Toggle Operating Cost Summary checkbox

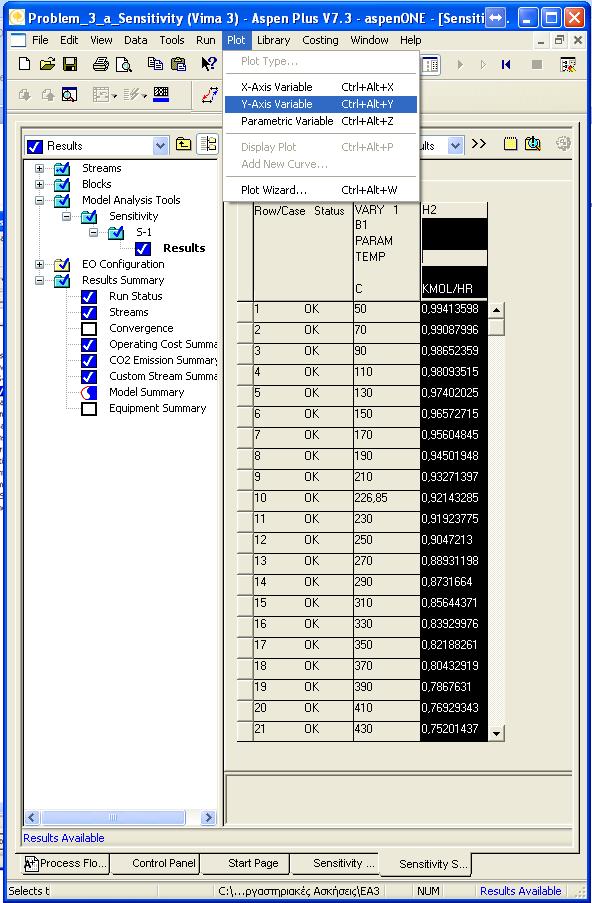[89, 344]
